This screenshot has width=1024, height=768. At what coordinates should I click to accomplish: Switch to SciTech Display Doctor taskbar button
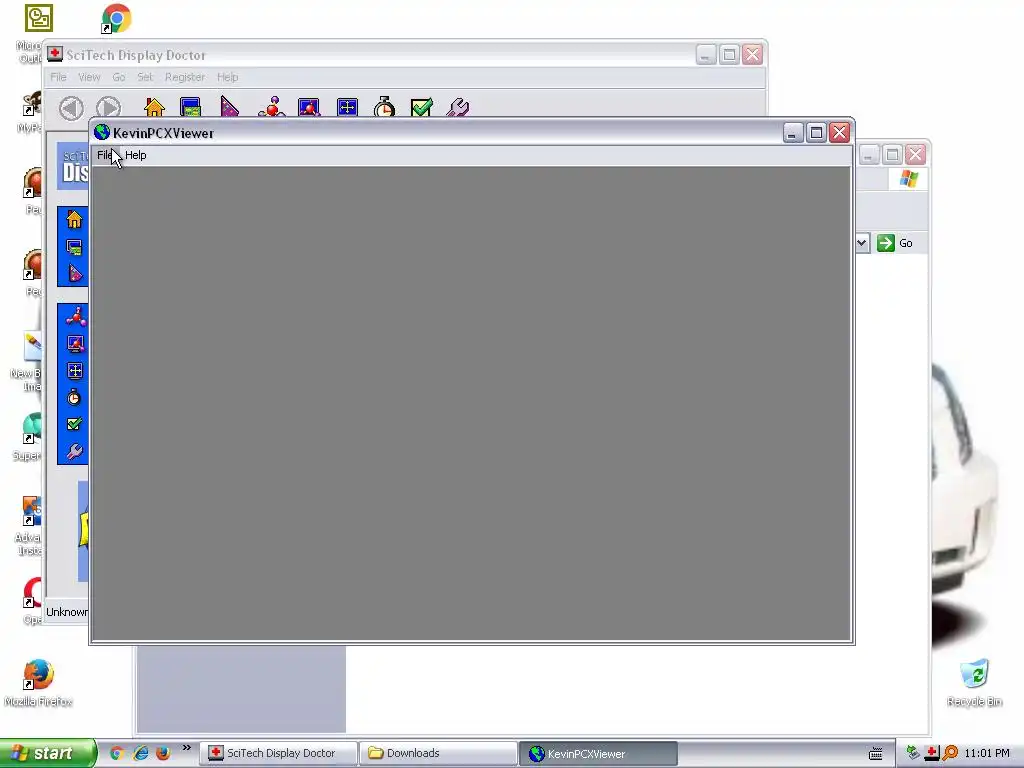(x=279, y=753)
